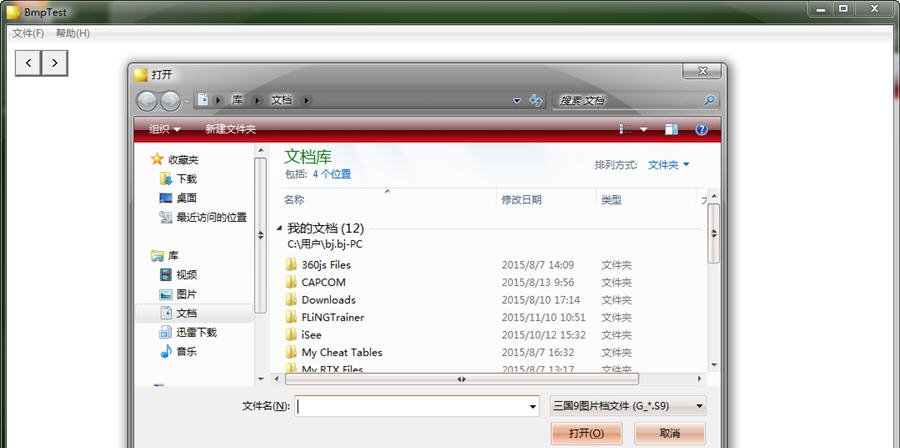Click the next image arrow button in BmpTest
This screenshot has height=448, width=900.
tap(55, 63)
